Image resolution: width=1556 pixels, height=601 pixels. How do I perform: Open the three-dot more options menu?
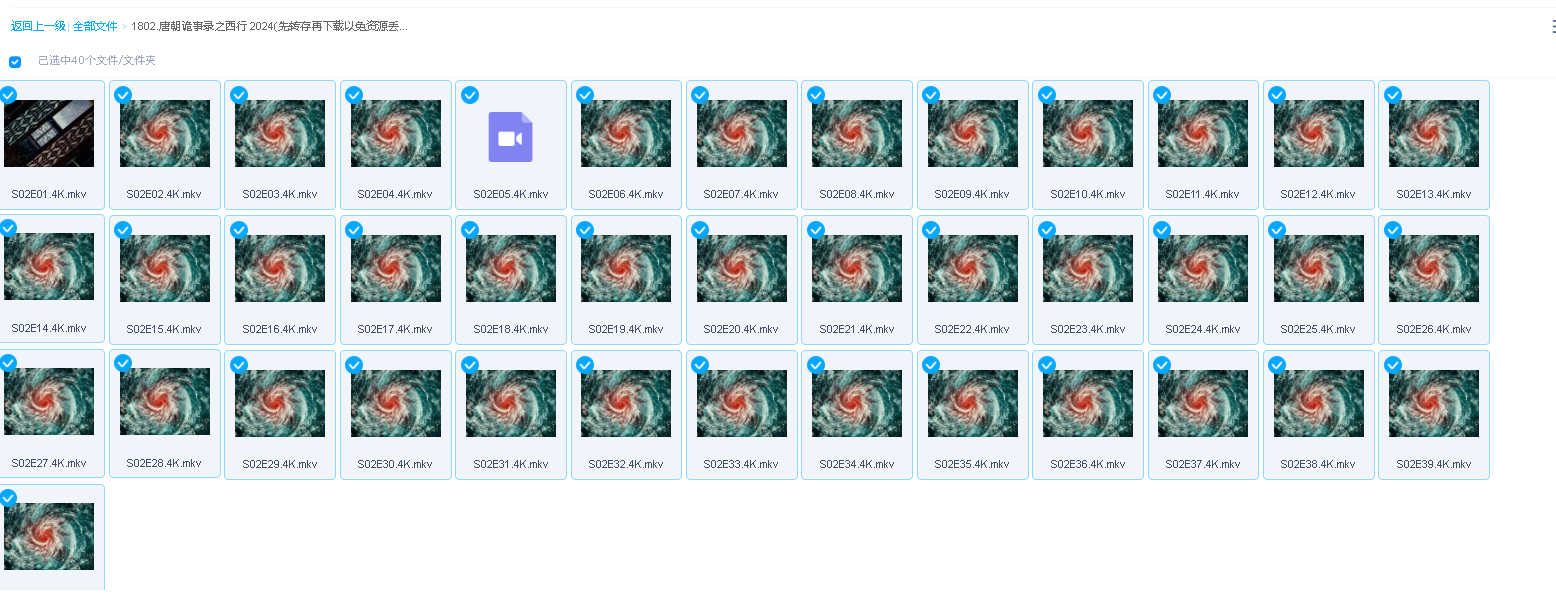tap(1553, 26)
